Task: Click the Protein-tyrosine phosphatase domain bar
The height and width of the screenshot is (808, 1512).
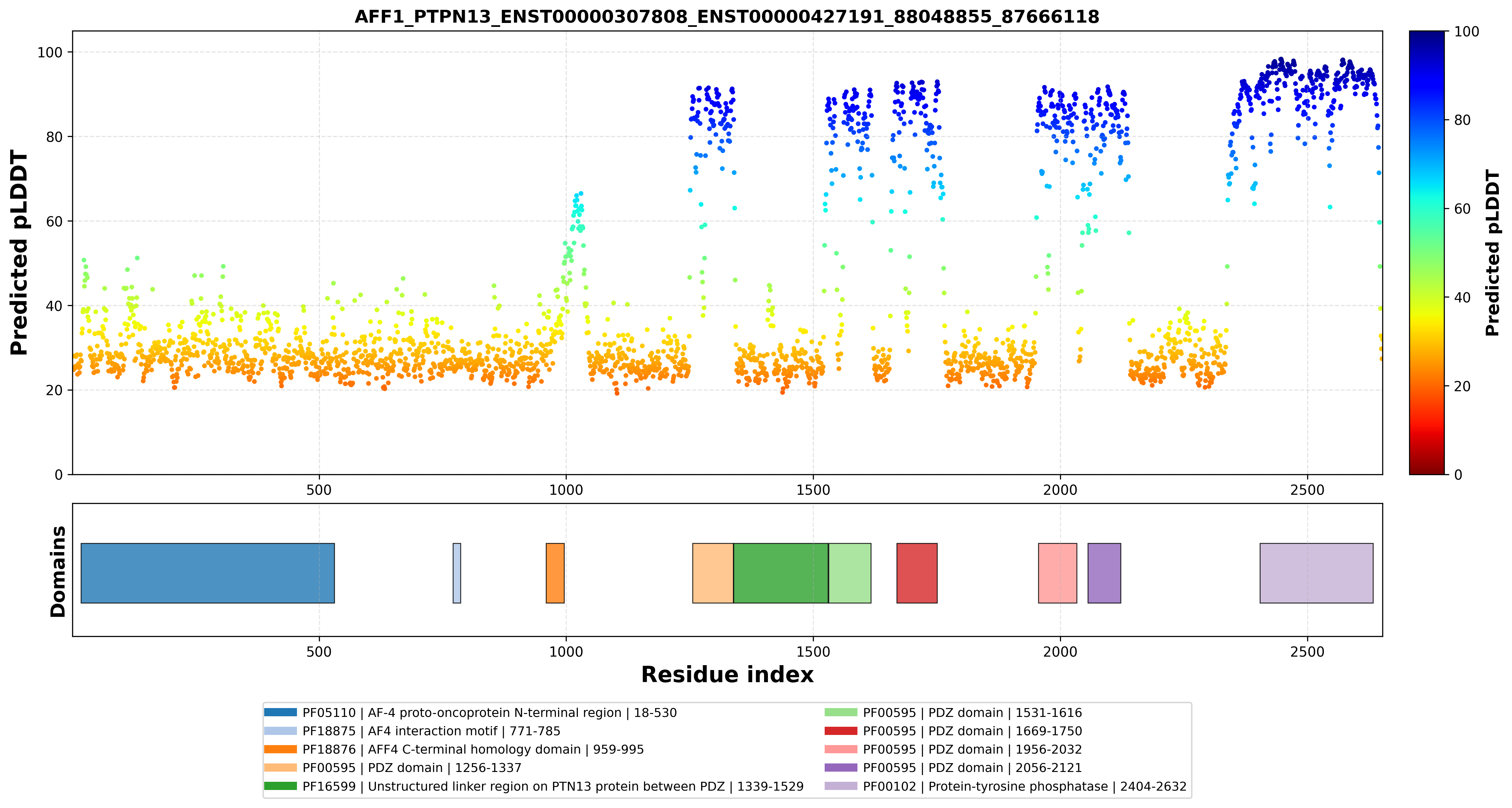Action: coord(1317,573)
